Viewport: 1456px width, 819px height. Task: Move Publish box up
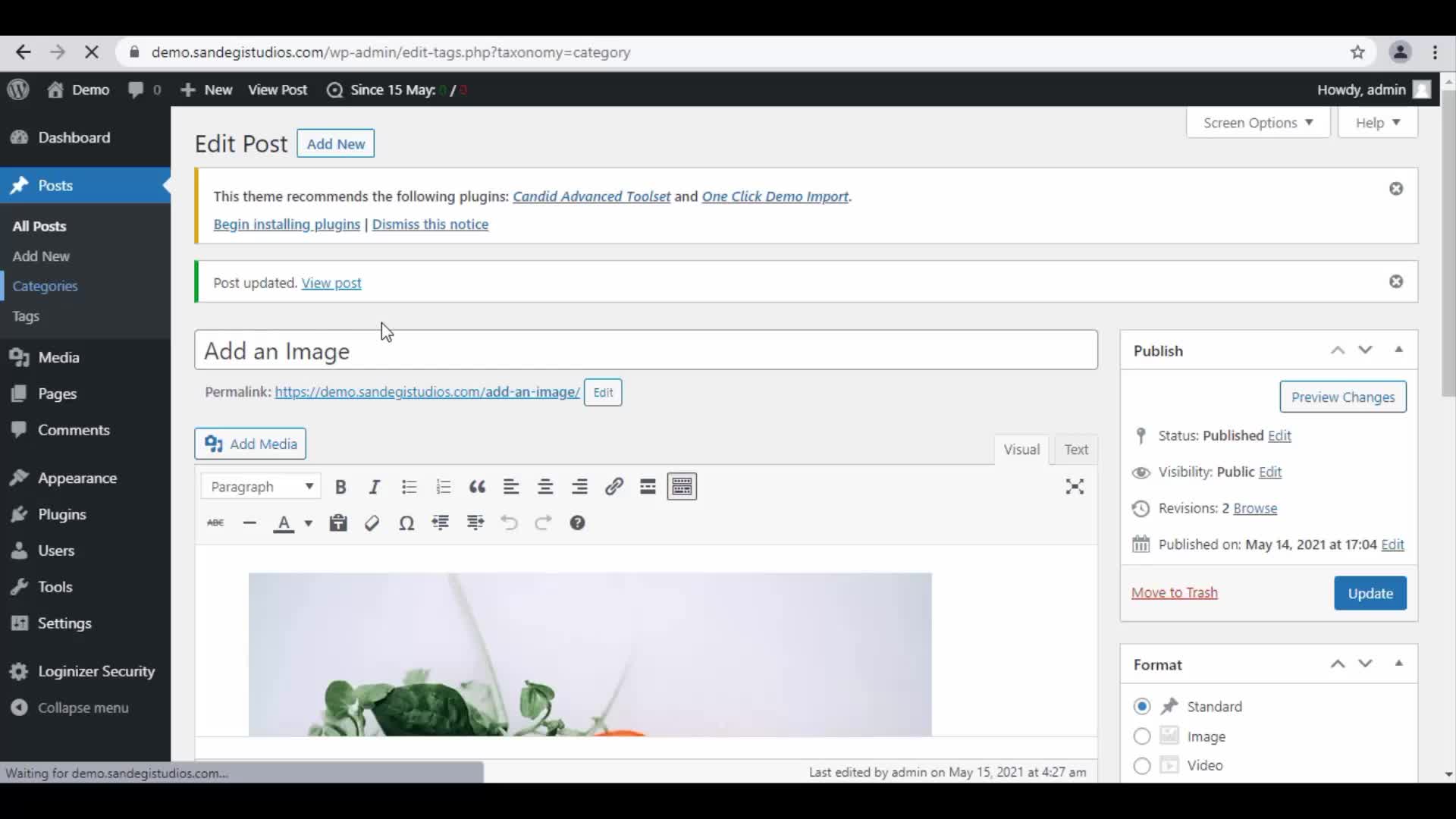coord(1338,350)
